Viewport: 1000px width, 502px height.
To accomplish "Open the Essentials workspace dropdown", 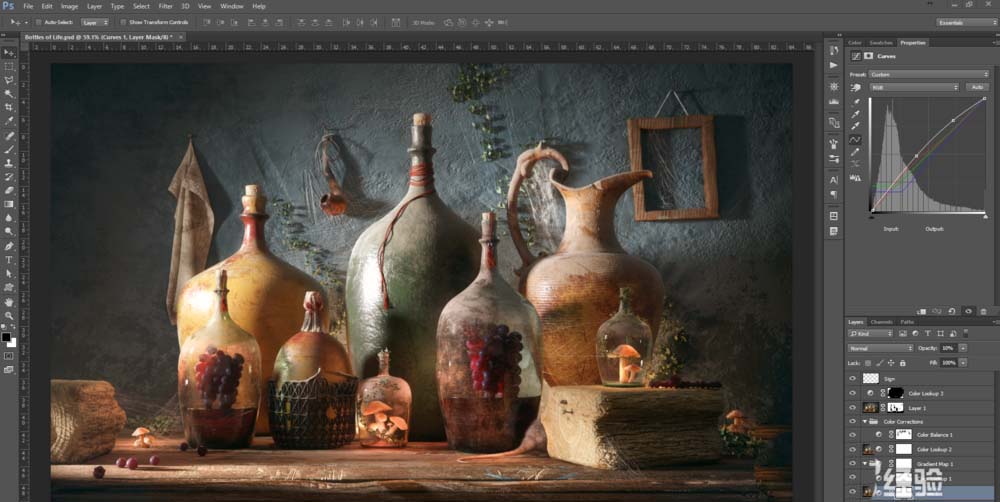I will (966, 22).
